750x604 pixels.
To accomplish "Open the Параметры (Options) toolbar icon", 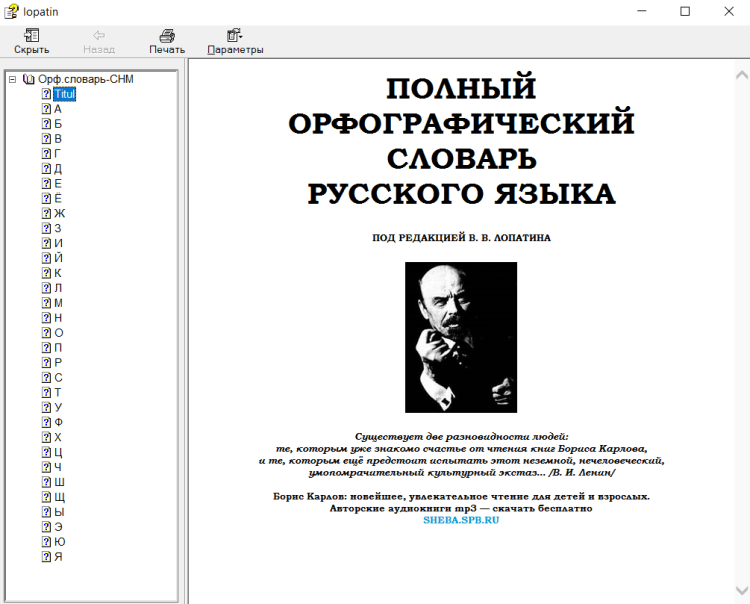I will [235, 35].
